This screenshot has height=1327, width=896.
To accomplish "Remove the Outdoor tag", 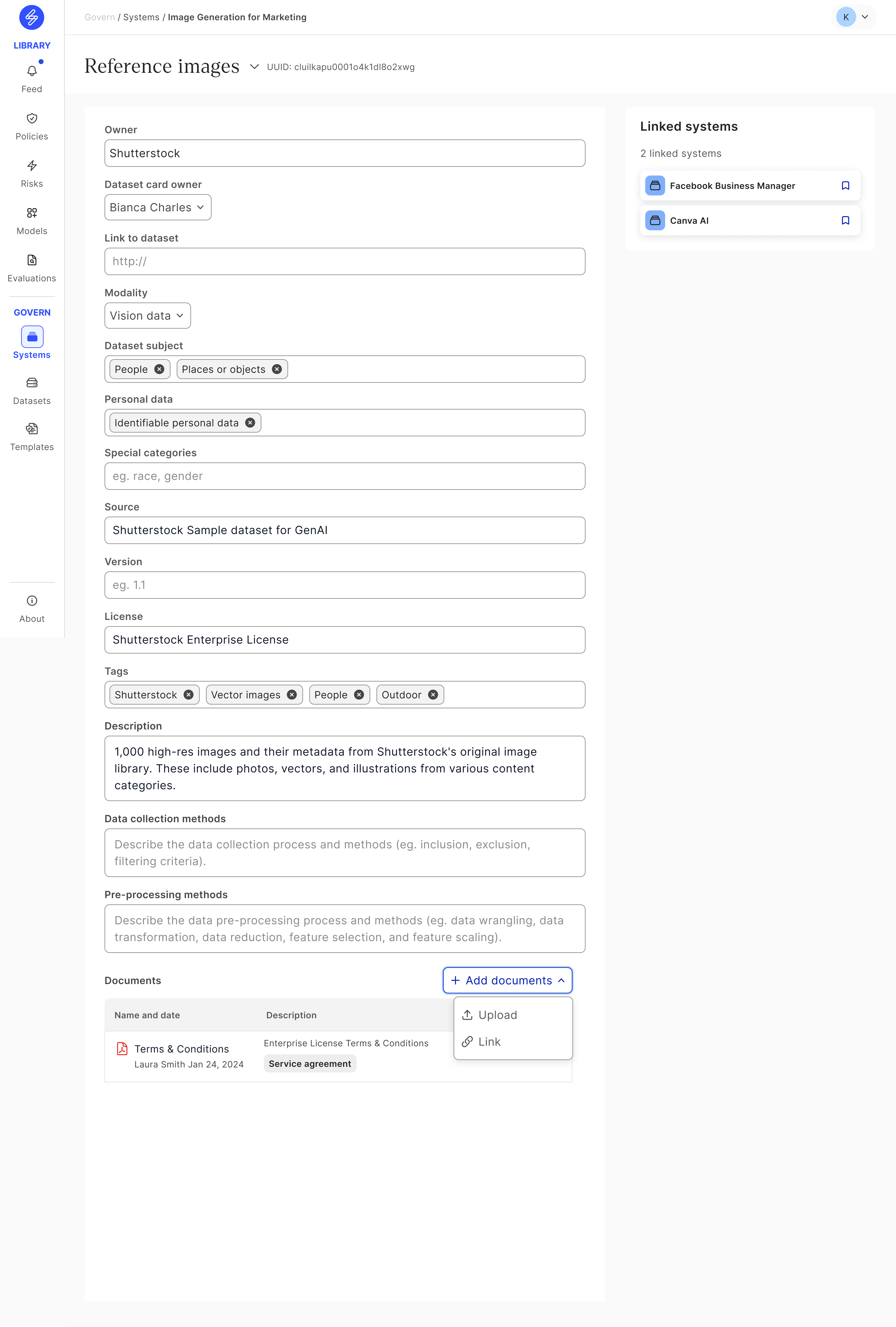I will 433,695.
